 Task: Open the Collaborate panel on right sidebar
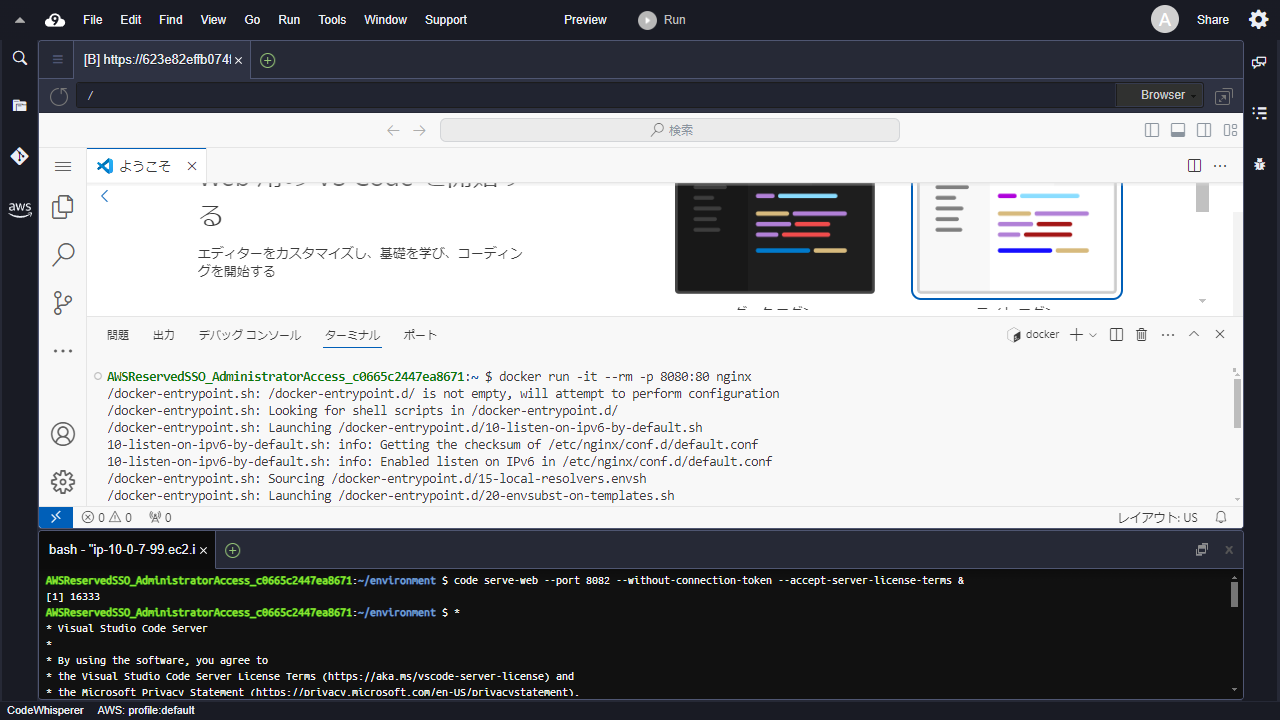click(x=1260, y=62)
